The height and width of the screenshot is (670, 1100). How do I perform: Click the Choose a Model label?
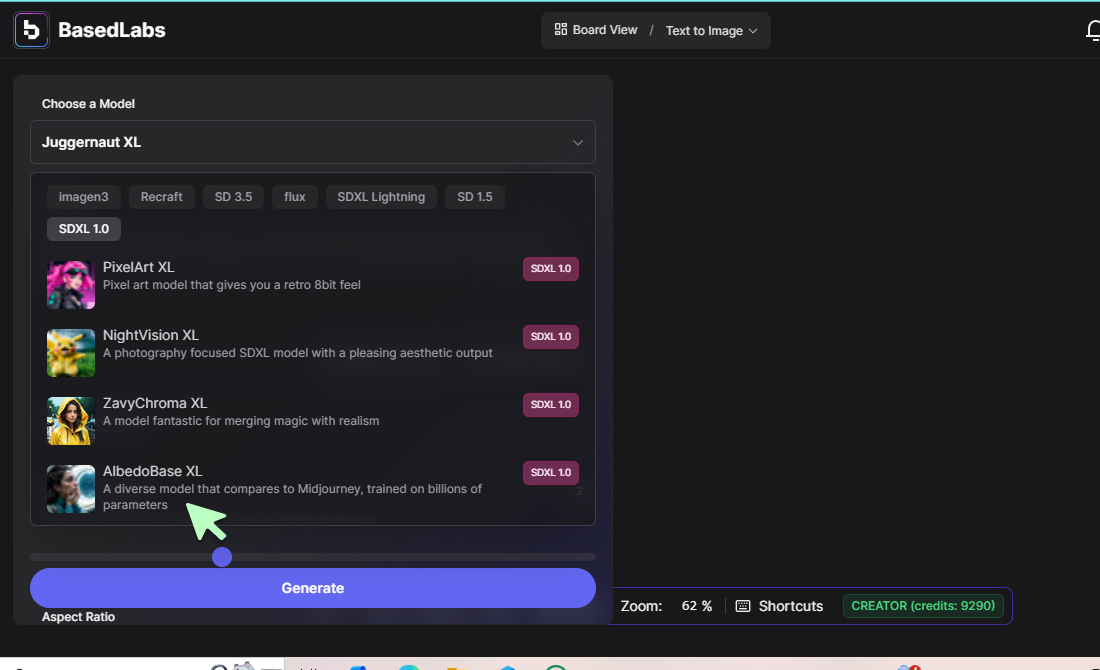coord(88,104)
